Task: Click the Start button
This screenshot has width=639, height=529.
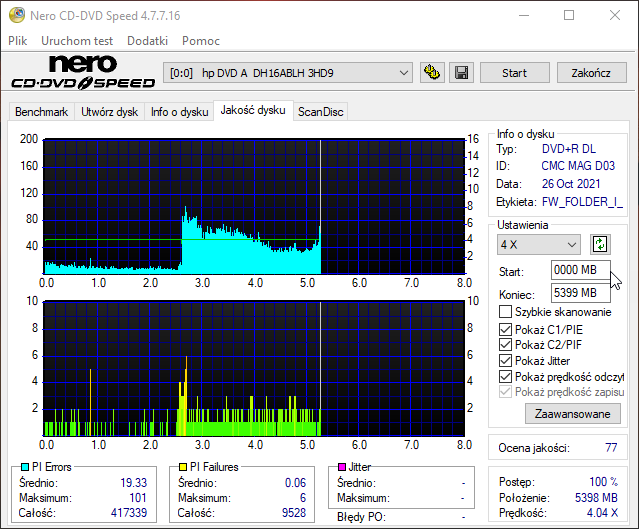Action: tap(515, 73)
